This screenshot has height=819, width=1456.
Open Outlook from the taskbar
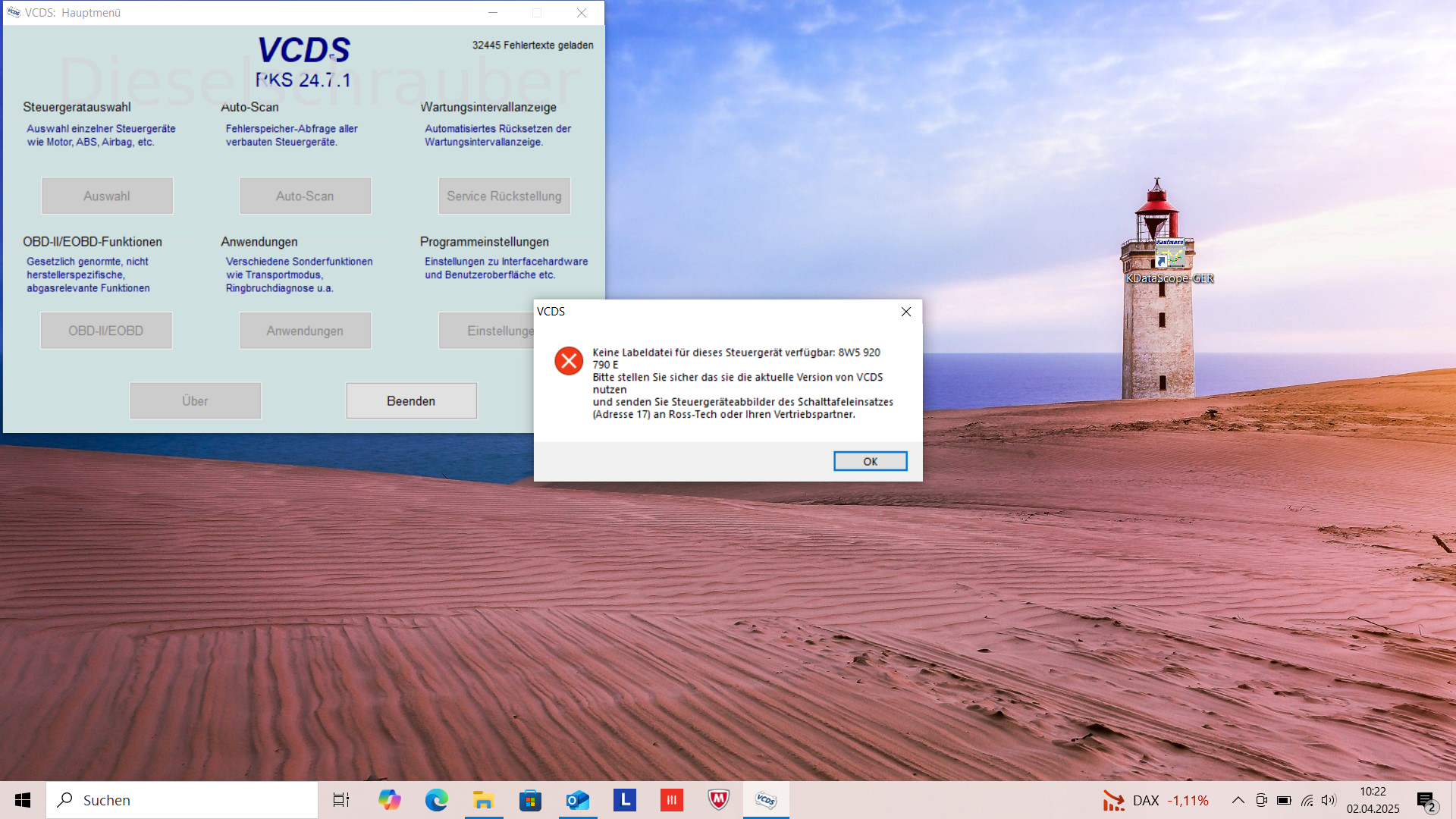(x=577, y=800)
